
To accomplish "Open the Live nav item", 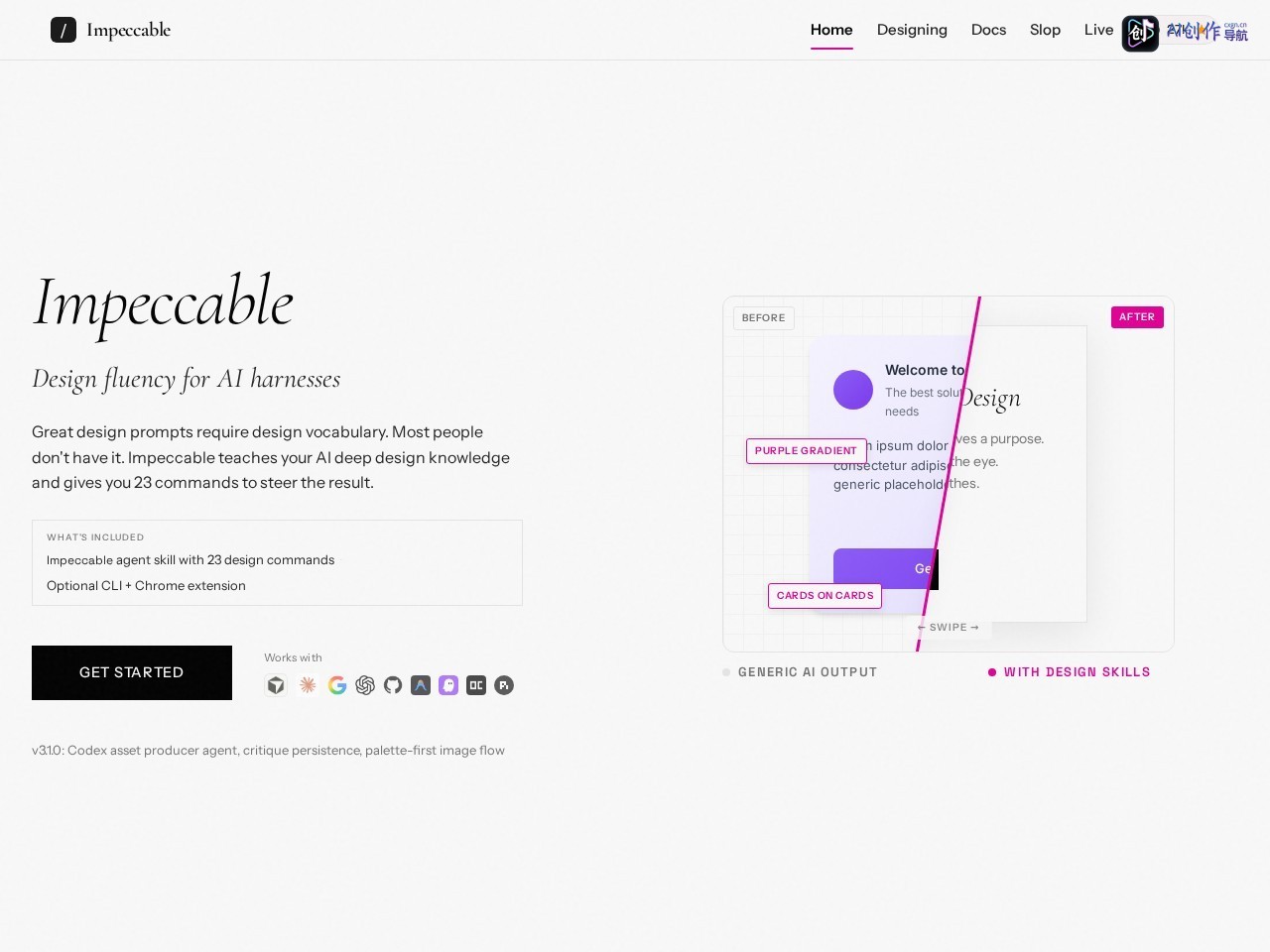I will click(x=1098, y=30).
